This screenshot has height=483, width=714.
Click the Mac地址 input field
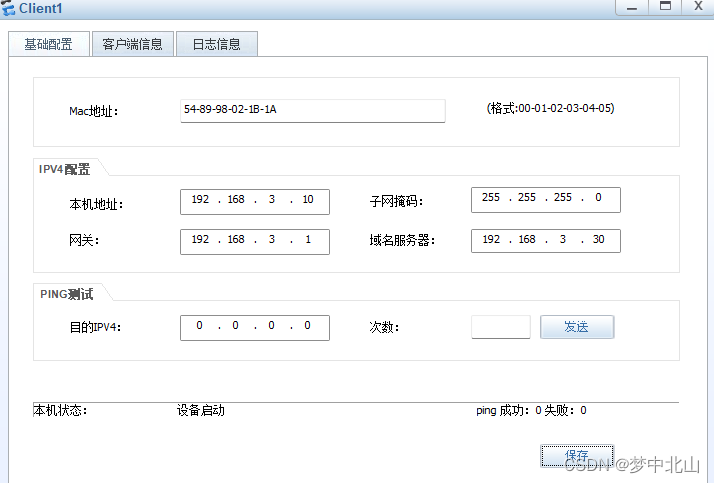click(312, 111)
